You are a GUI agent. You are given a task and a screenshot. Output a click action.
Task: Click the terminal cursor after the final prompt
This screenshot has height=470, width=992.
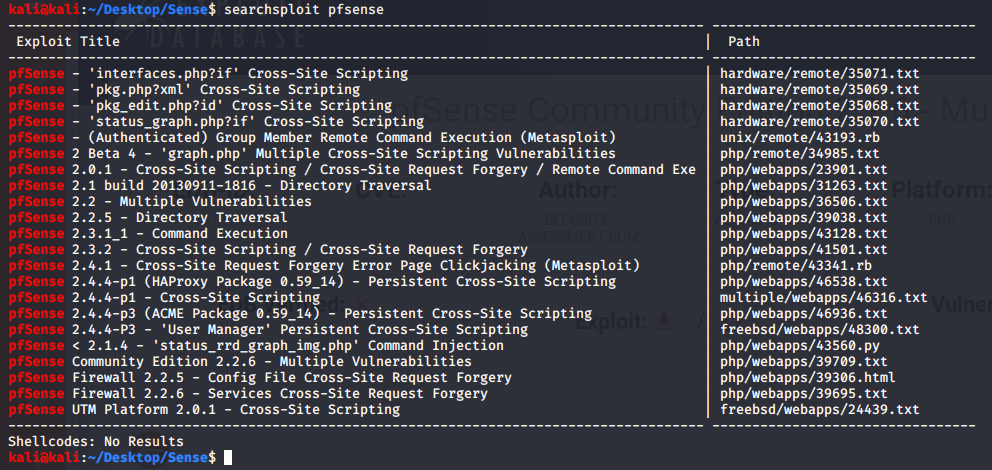(x=228, y=457)
